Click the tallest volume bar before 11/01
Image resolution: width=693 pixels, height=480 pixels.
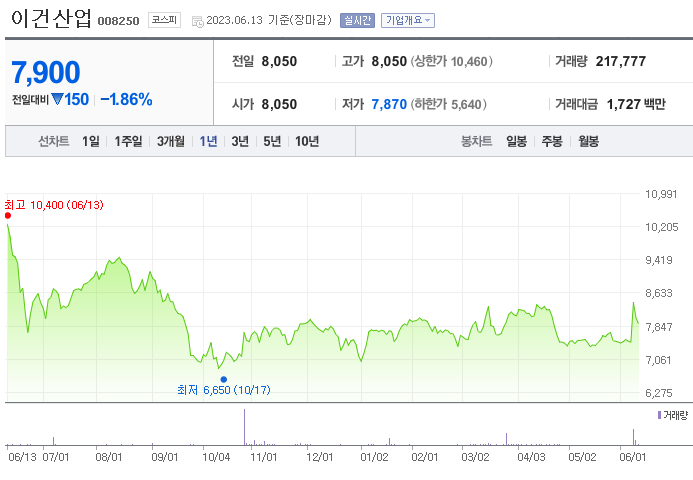[244, 427]
